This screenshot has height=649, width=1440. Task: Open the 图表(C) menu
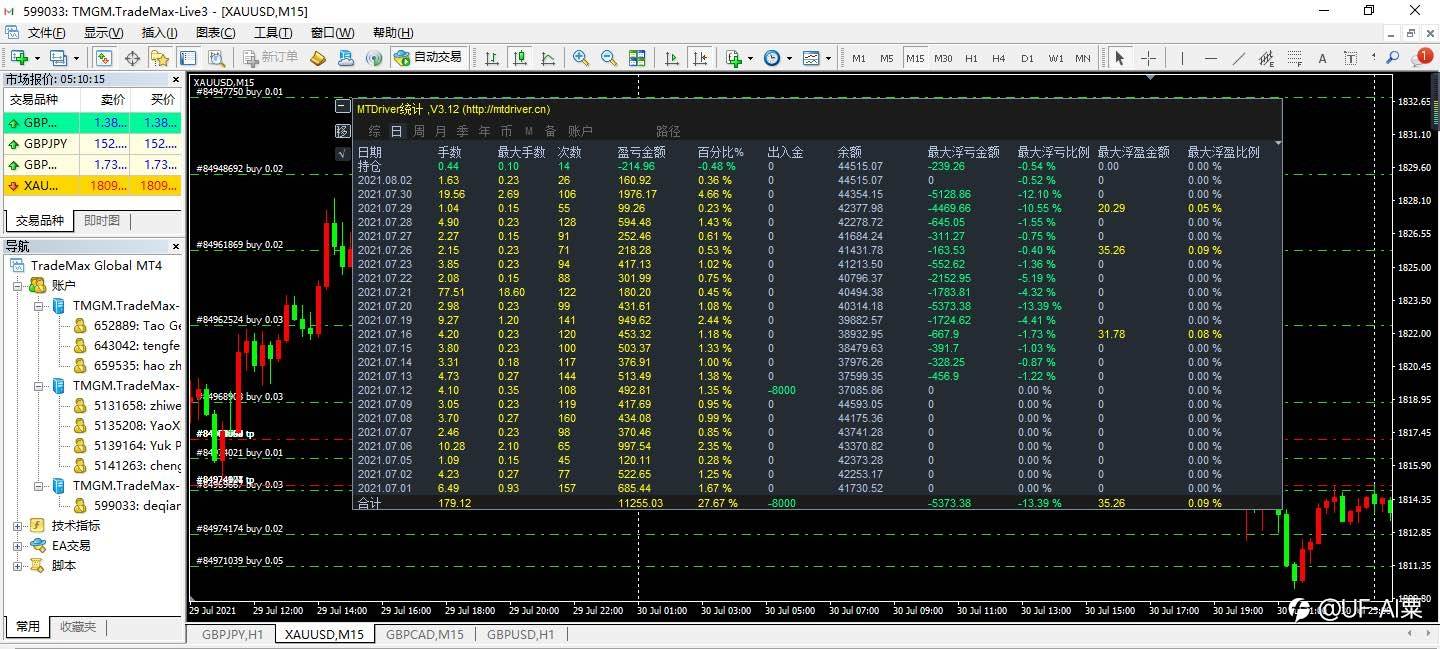click(215, 33)
